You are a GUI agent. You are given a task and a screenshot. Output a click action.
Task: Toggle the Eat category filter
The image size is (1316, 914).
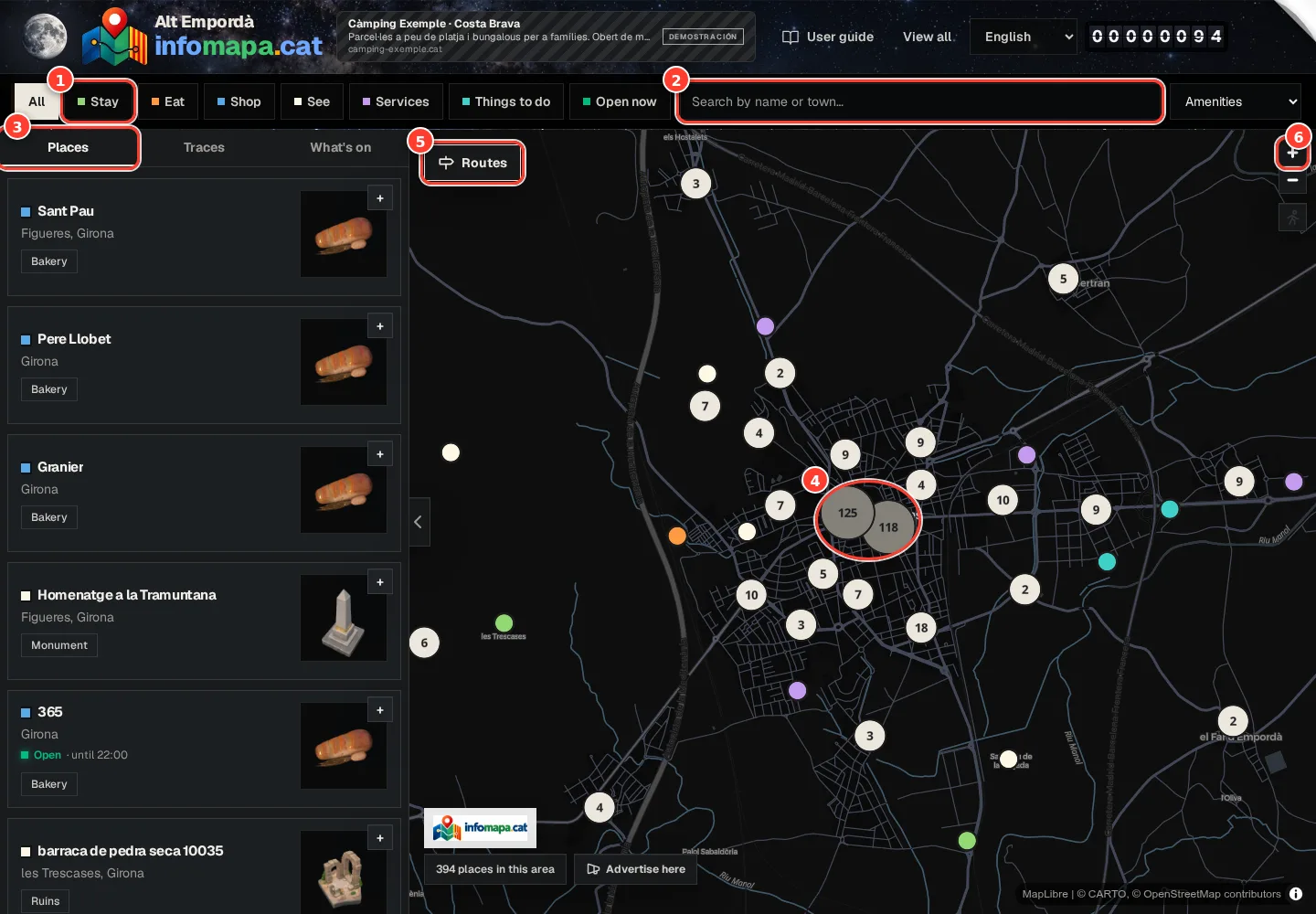click(168, 101)
